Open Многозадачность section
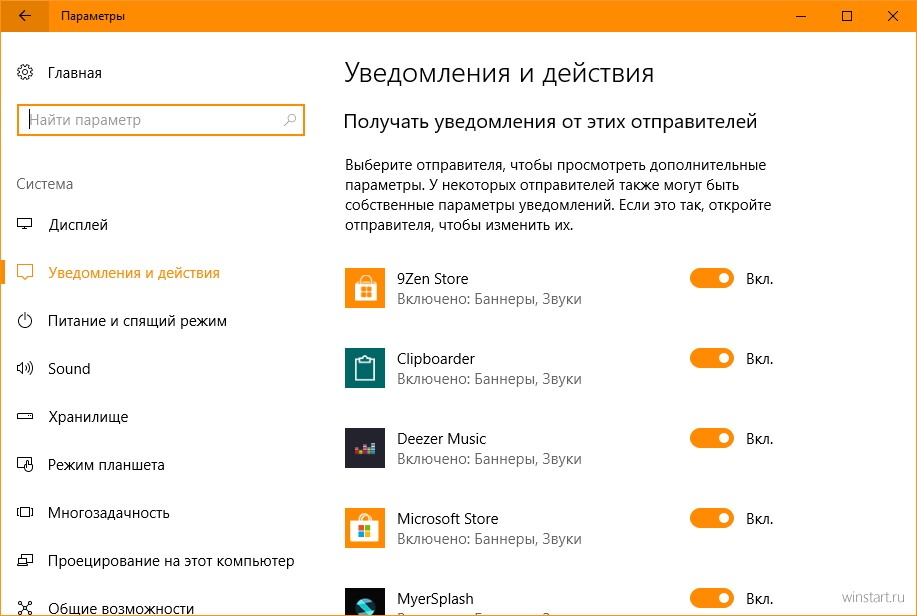This screenshot has height=616, width=917. [x=108, y=512]
